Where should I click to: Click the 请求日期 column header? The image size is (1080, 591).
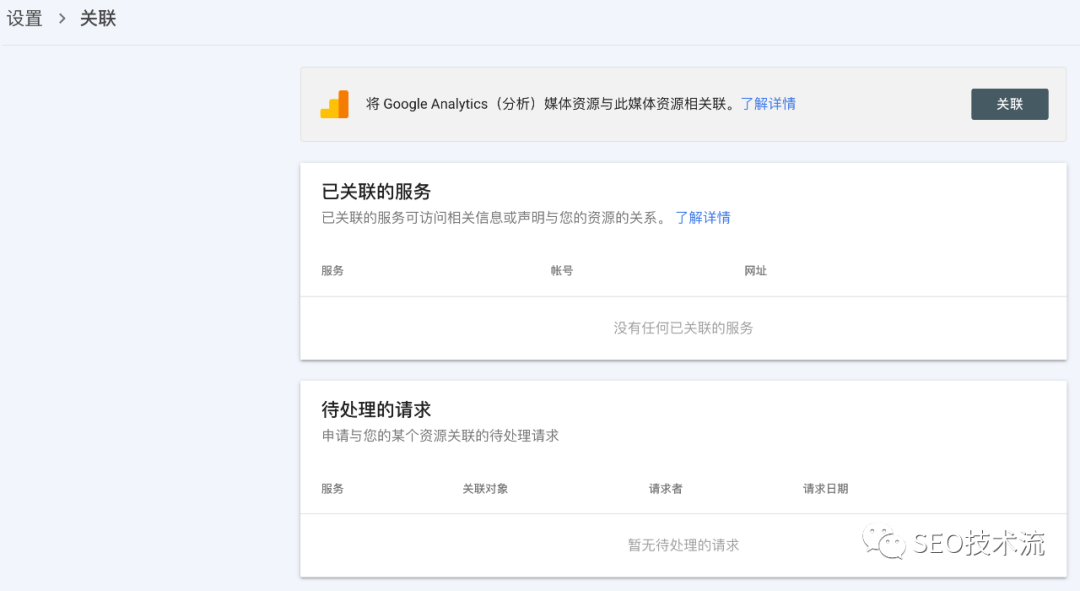pos(825,489)
